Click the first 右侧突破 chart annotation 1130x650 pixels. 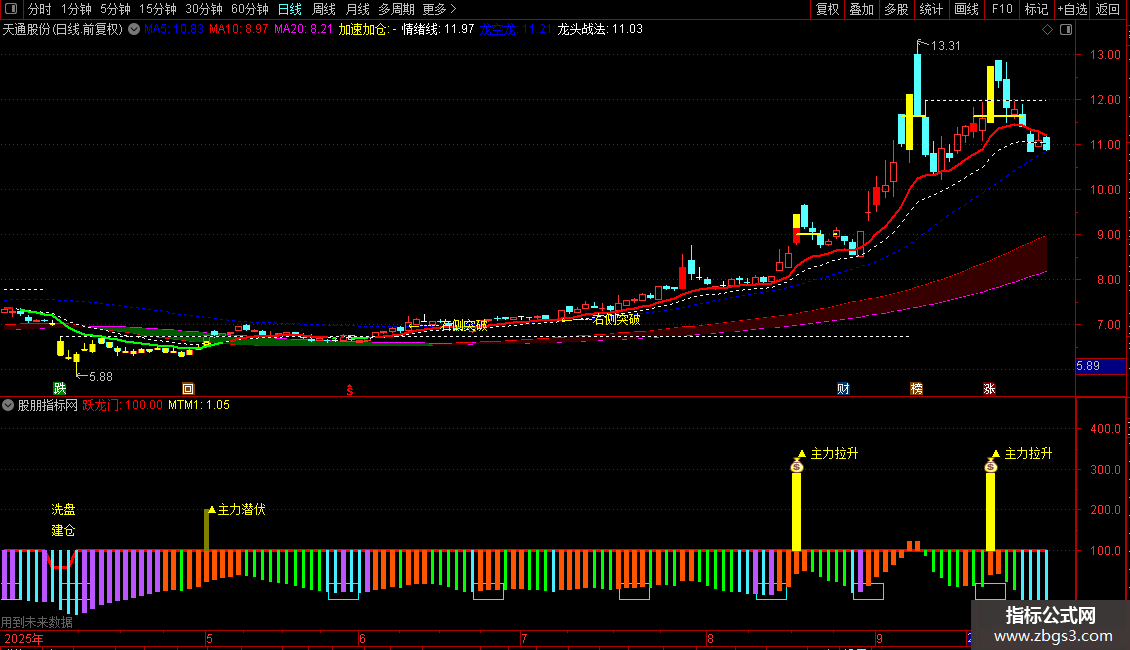pos(463,326)
